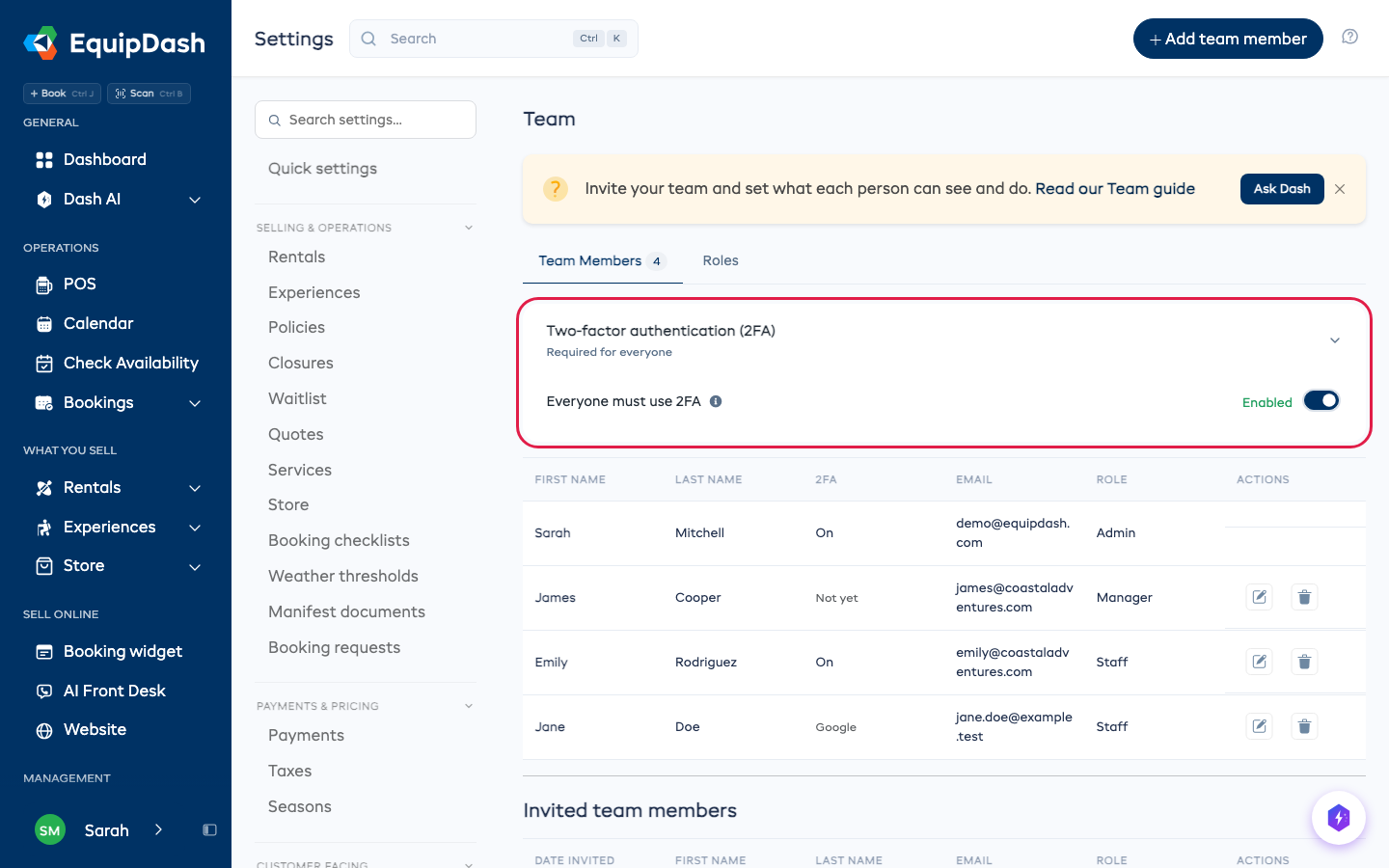This screenshot has width=1389, height=868.
Task: Edit Jane Doe's team member entry
Action: pos(1260,726)
